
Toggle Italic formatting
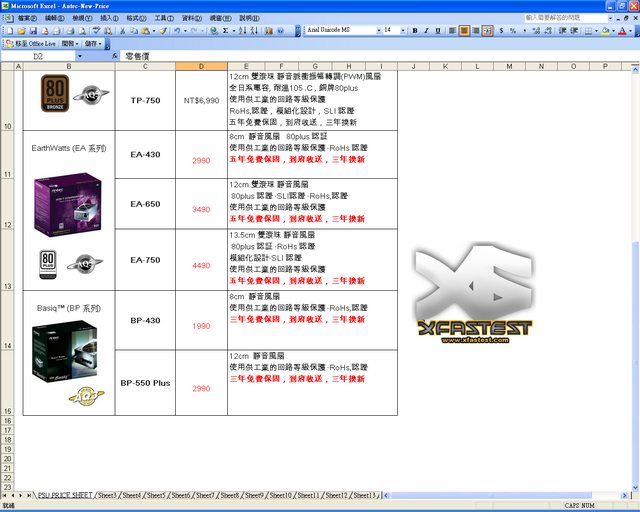click(x=427, y=31)
